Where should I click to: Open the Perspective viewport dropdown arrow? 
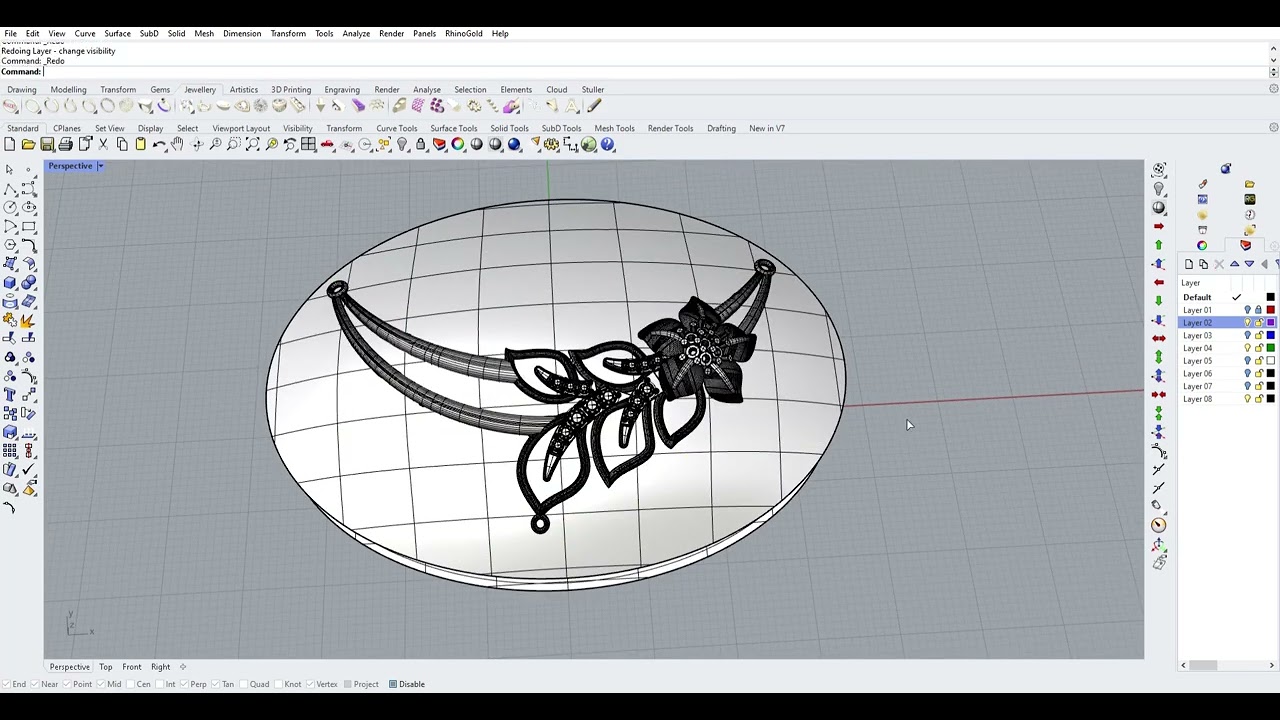(100, 166)
